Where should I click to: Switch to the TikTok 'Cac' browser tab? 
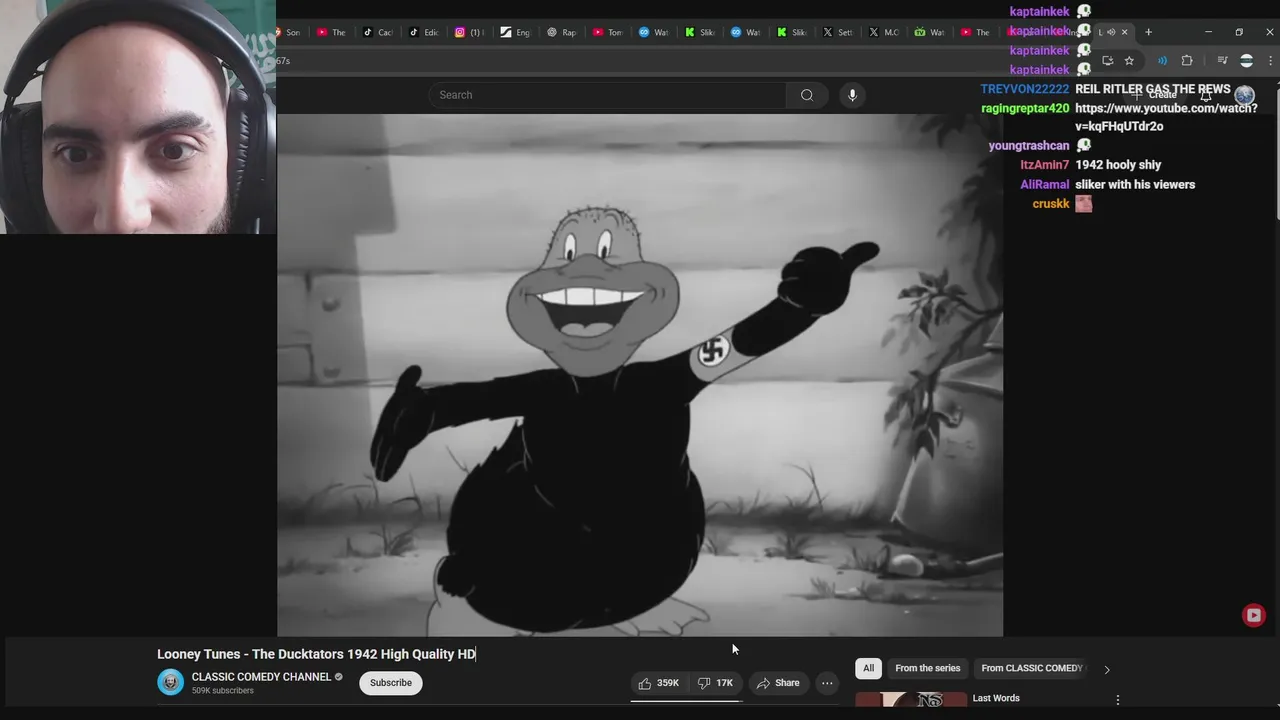coord(377,32)
